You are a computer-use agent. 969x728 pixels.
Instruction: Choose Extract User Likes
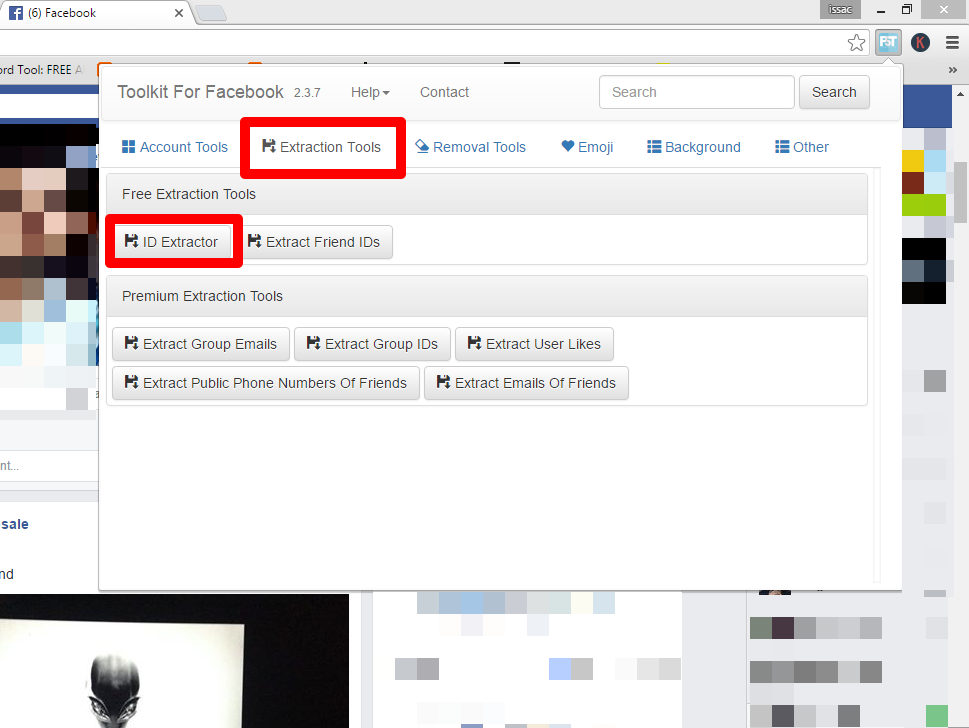click(535, 344)
